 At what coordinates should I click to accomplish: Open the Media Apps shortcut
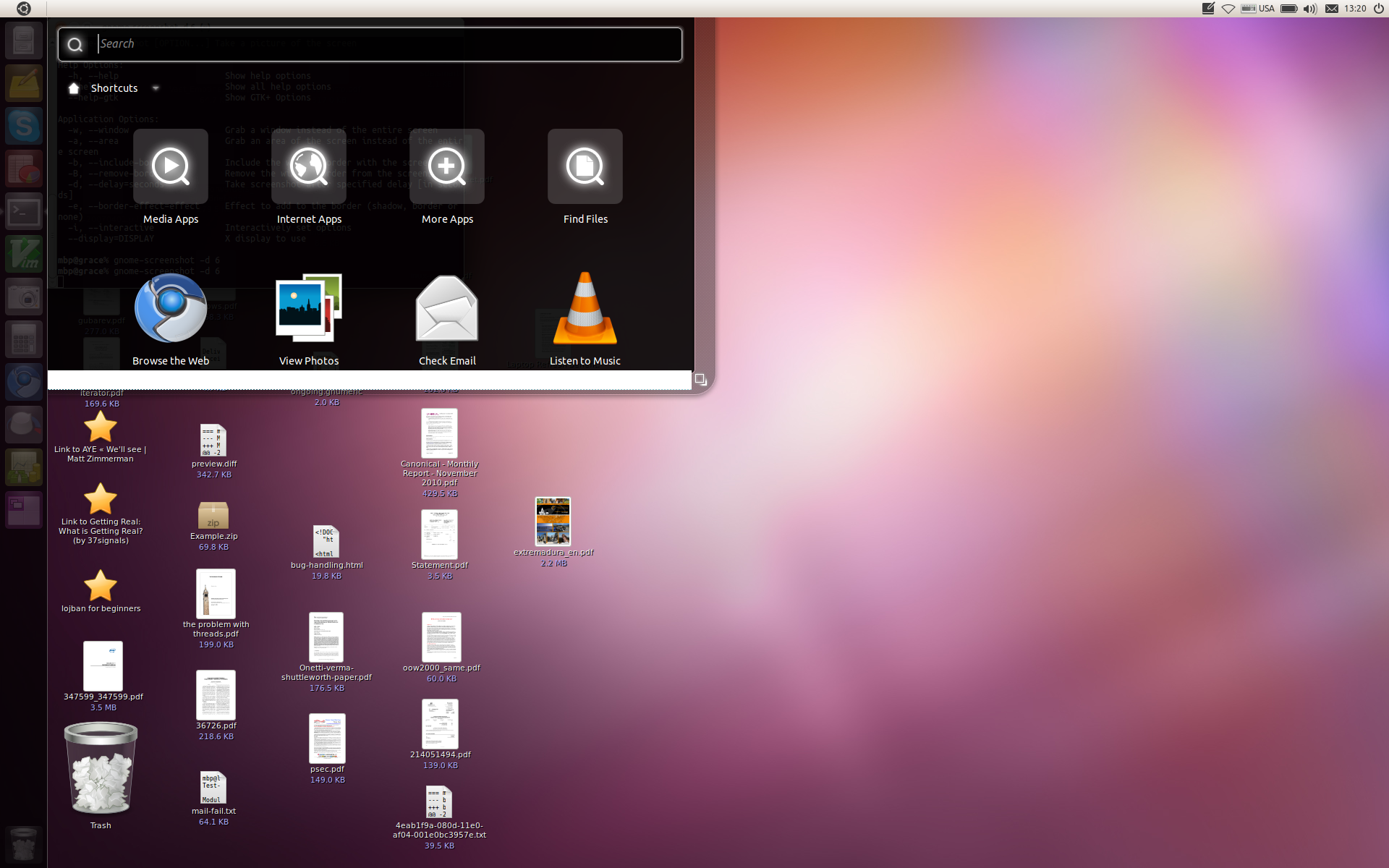[171, 167]
